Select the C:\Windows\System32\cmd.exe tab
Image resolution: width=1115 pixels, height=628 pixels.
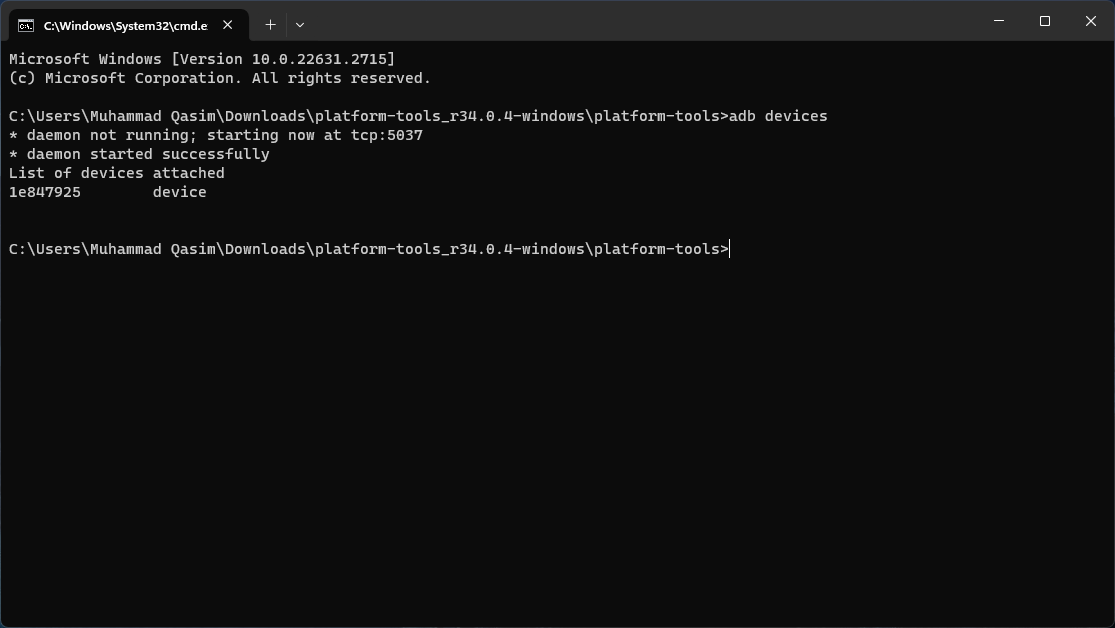point(125,25)
